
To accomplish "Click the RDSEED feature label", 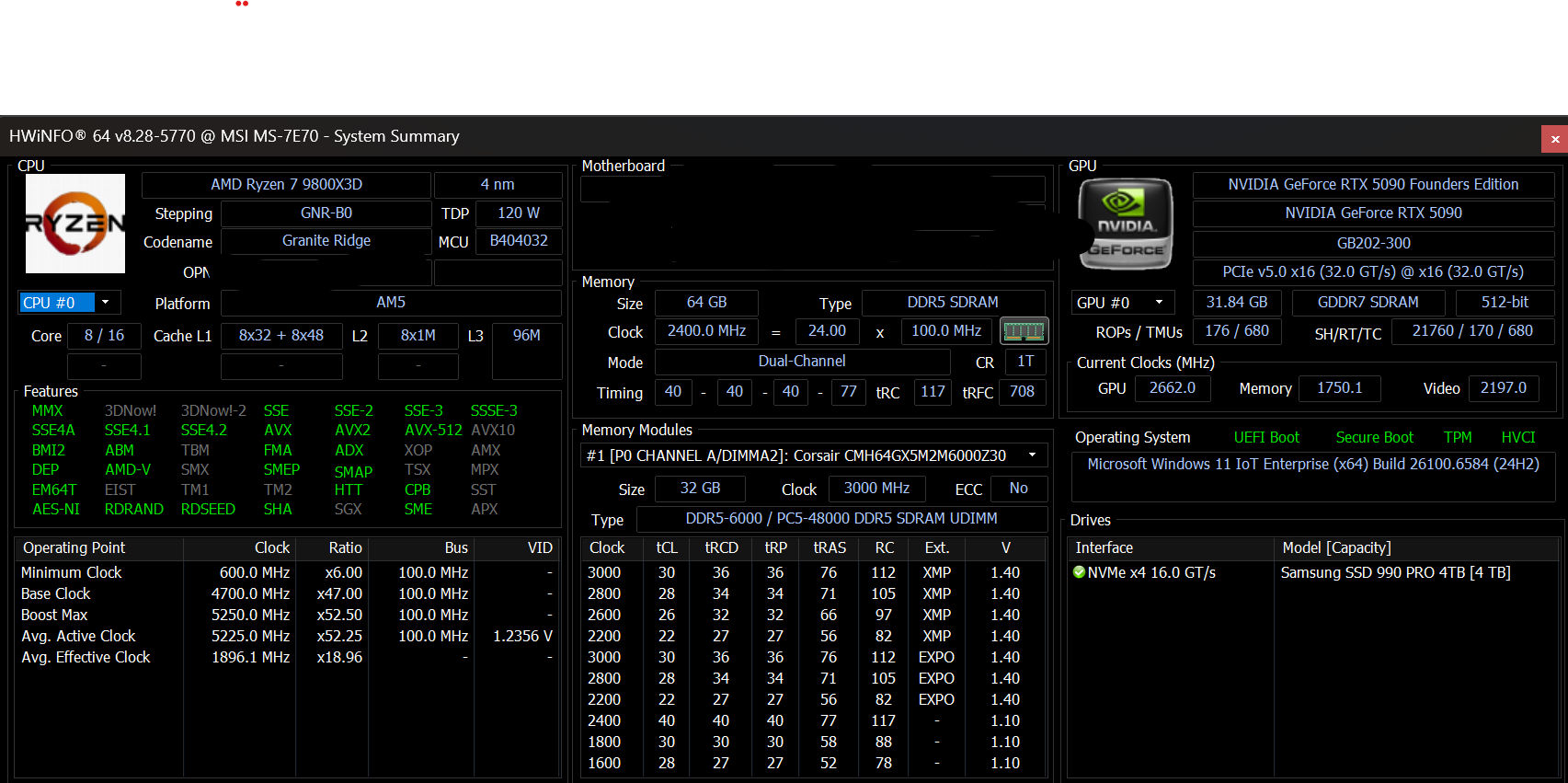I will point(208,509).
